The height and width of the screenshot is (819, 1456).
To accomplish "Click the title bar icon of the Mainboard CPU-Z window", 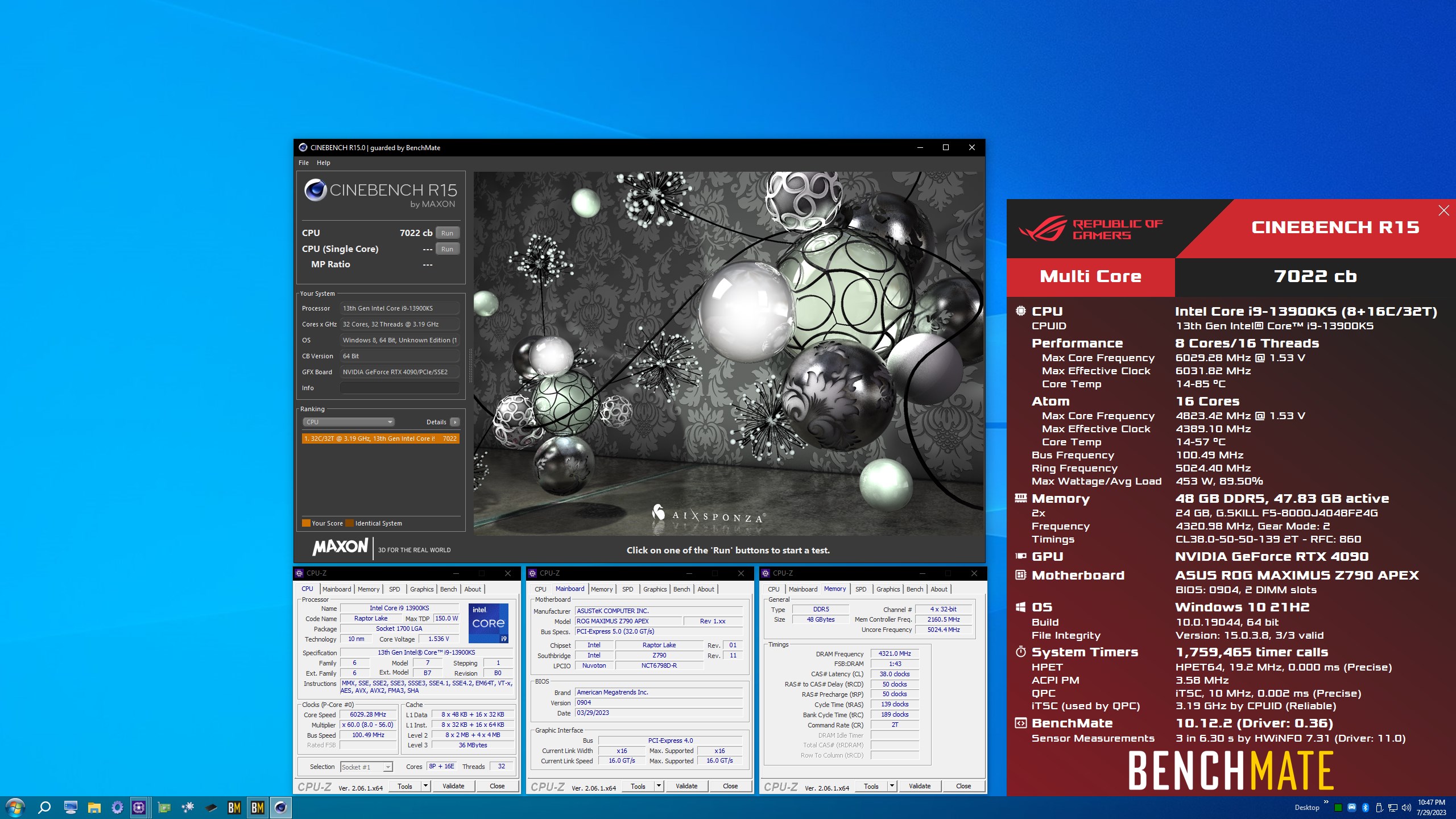I will 532,573.
